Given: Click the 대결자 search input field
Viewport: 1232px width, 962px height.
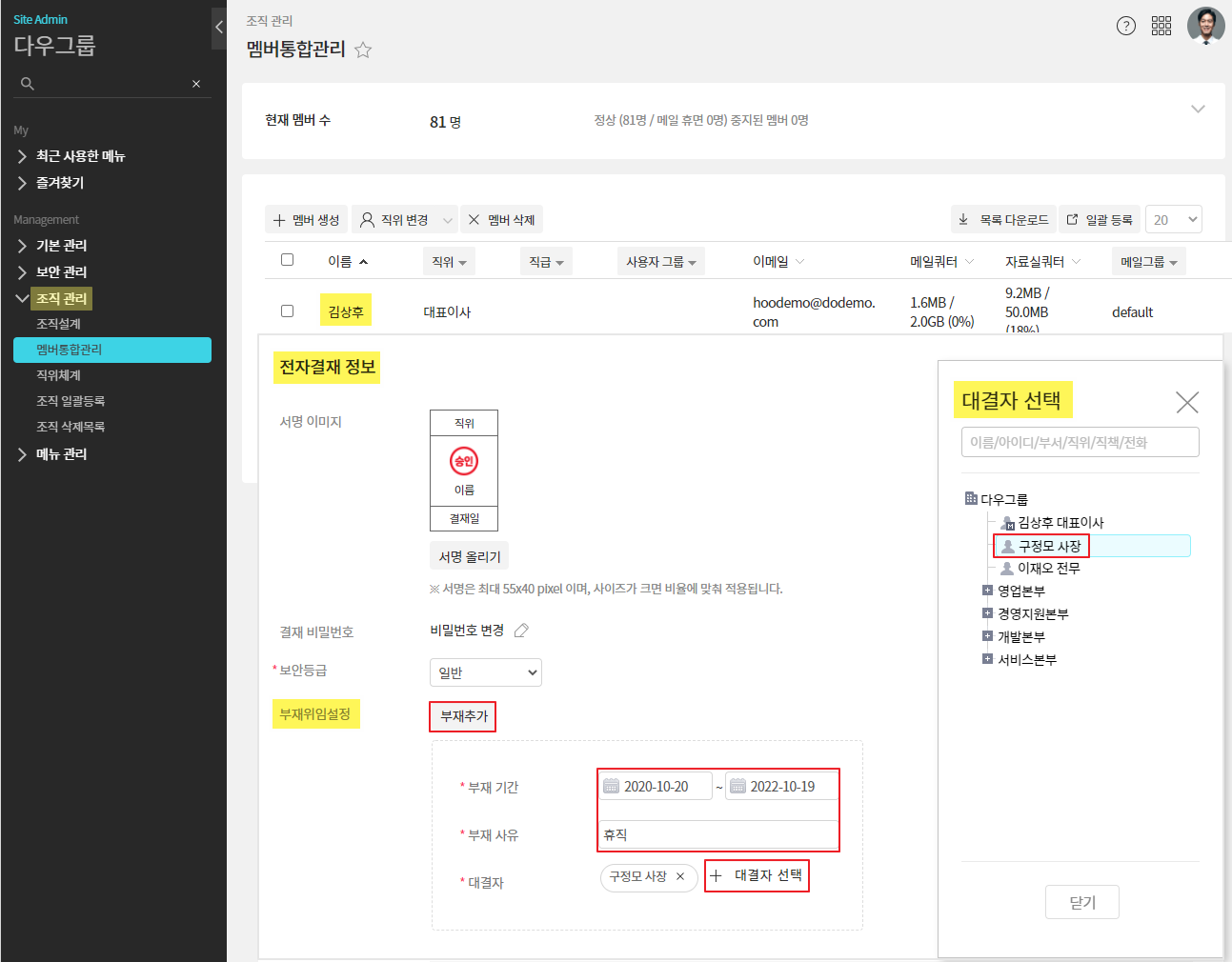Looking at the screenshot, I should tap(1080, 442).
